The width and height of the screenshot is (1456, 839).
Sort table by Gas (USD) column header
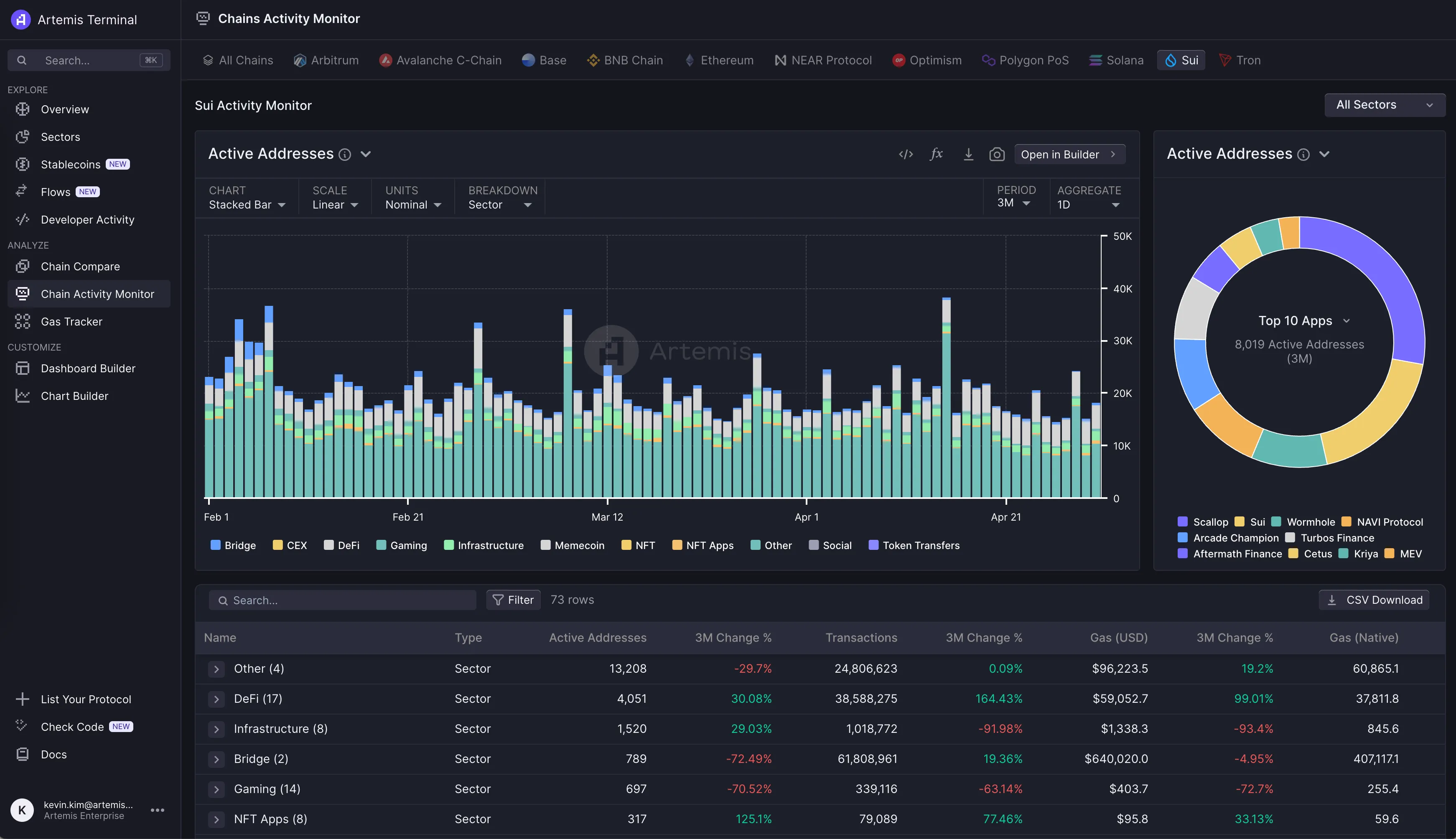[x=1118, y=637]
